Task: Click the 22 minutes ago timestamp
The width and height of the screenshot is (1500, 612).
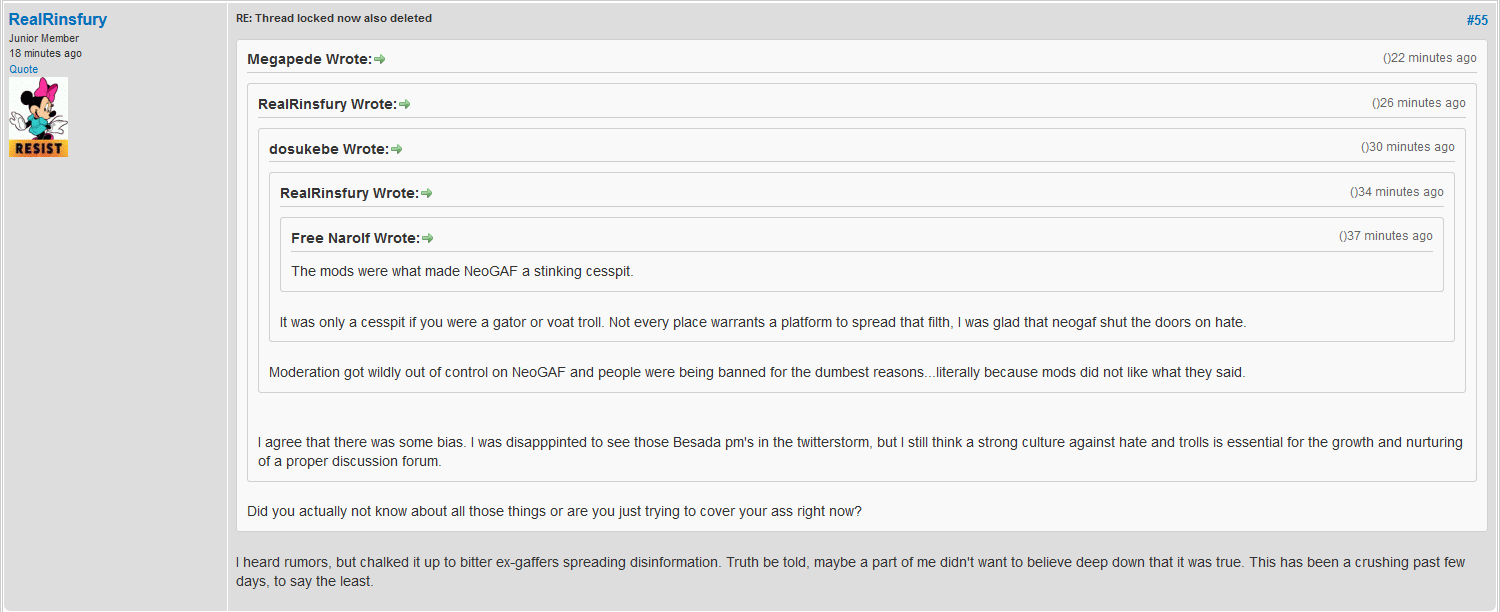Action: (1434, 58)
